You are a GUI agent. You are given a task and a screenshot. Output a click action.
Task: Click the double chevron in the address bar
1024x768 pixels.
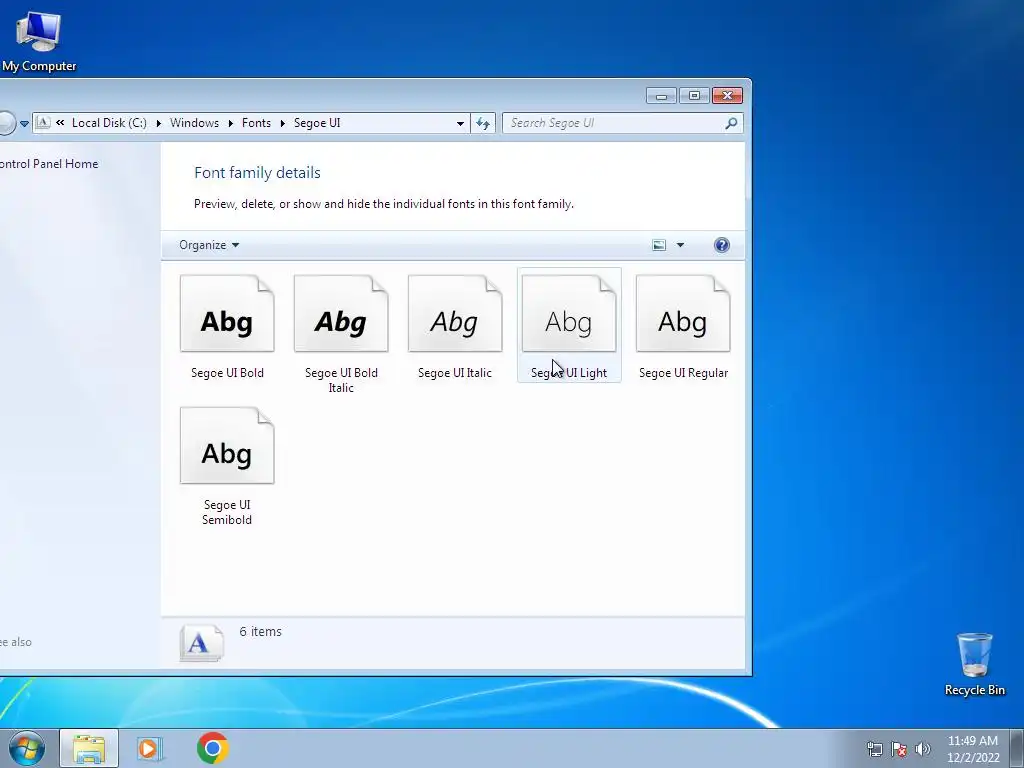[60, 123]
